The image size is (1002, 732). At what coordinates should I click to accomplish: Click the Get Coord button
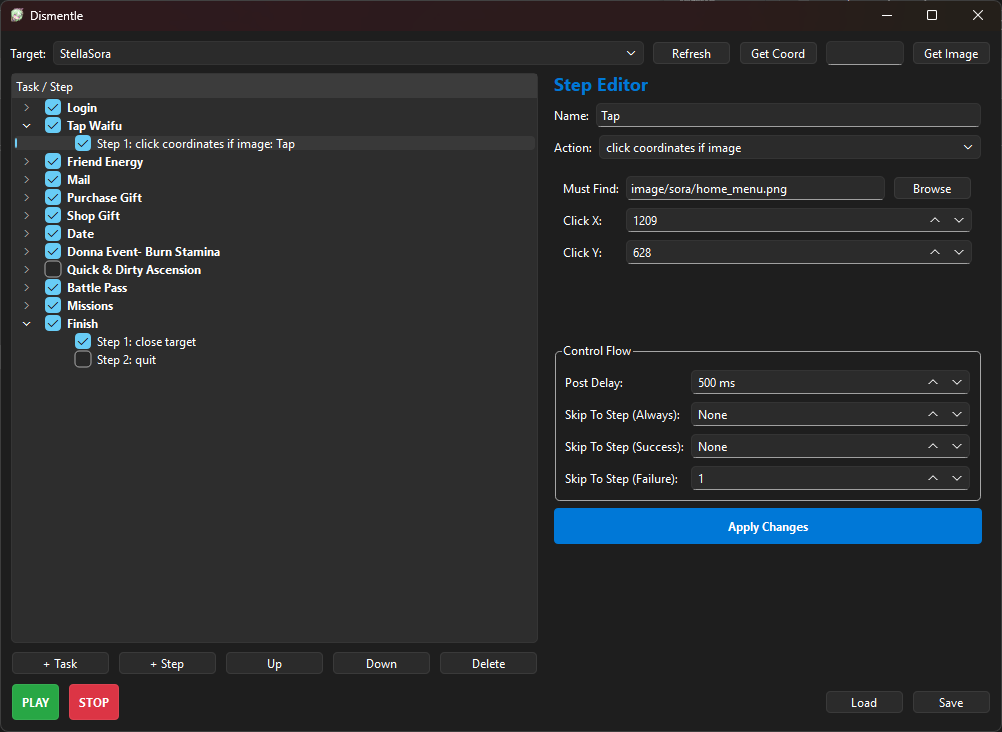coord(778,54)
